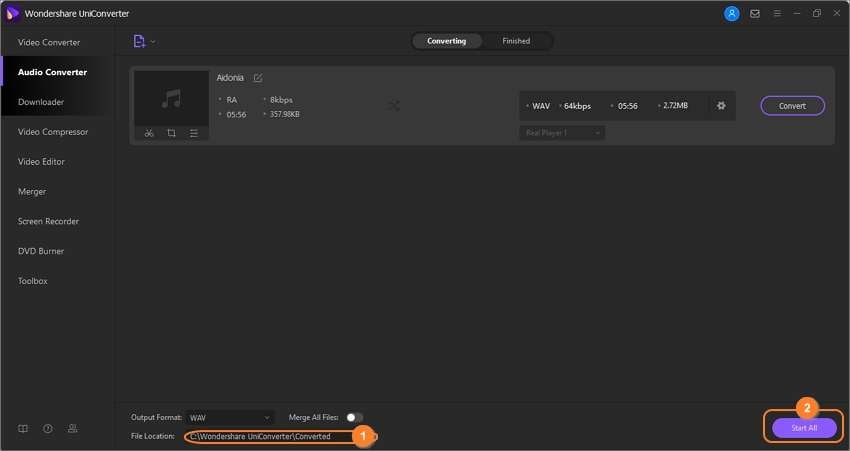Image resolution: width=850 pixels, height=451 pixels.
Task: Click the Aidonia music thumbnail
Action: click(x=171, y=99)
